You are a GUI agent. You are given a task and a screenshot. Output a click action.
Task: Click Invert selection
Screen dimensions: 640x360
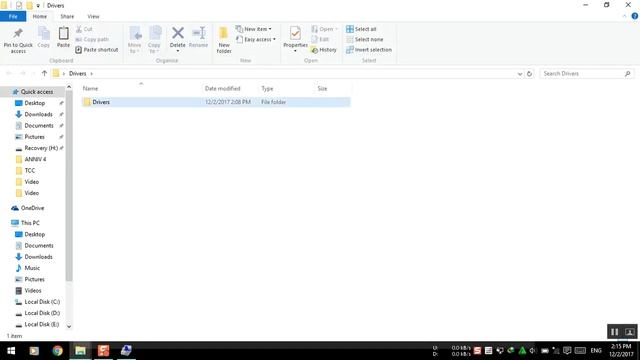click(x=369, y=49)
